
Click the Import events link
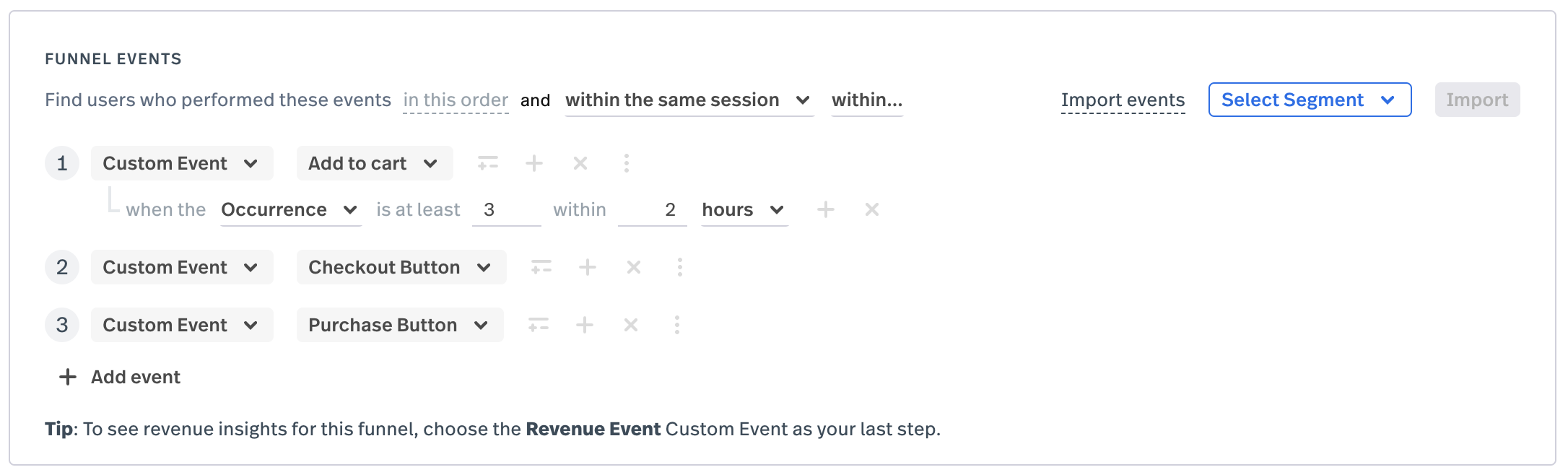pos(1123,100)
